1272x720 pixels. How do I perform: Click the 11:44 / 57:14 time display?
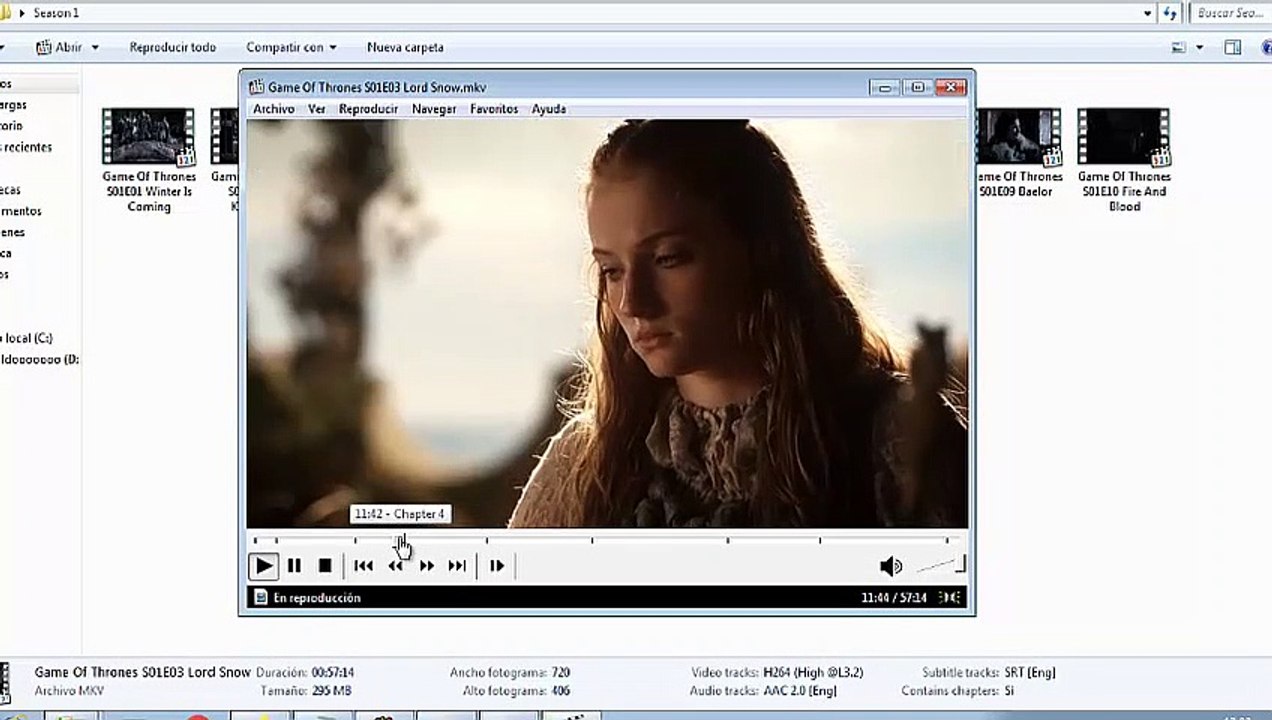(893, 598)
